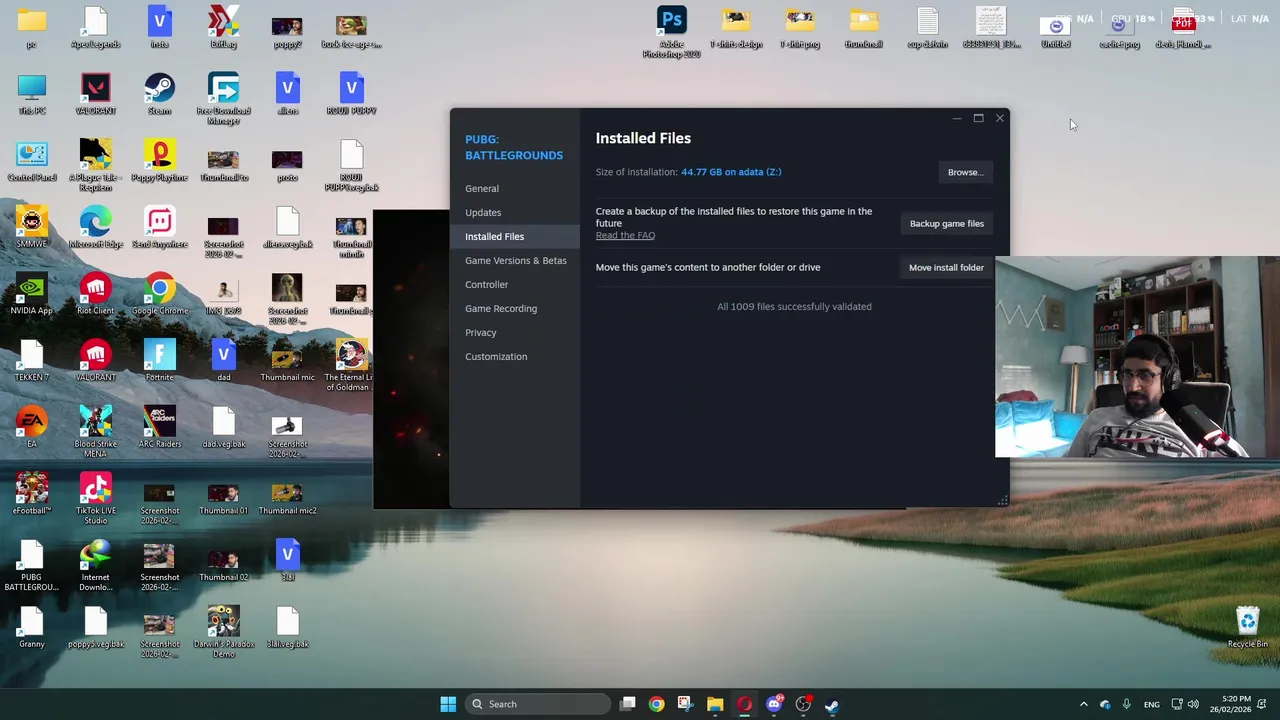1280x720 pixels.
Task: Open File Explorer from the taskbar
Action: 715,704
